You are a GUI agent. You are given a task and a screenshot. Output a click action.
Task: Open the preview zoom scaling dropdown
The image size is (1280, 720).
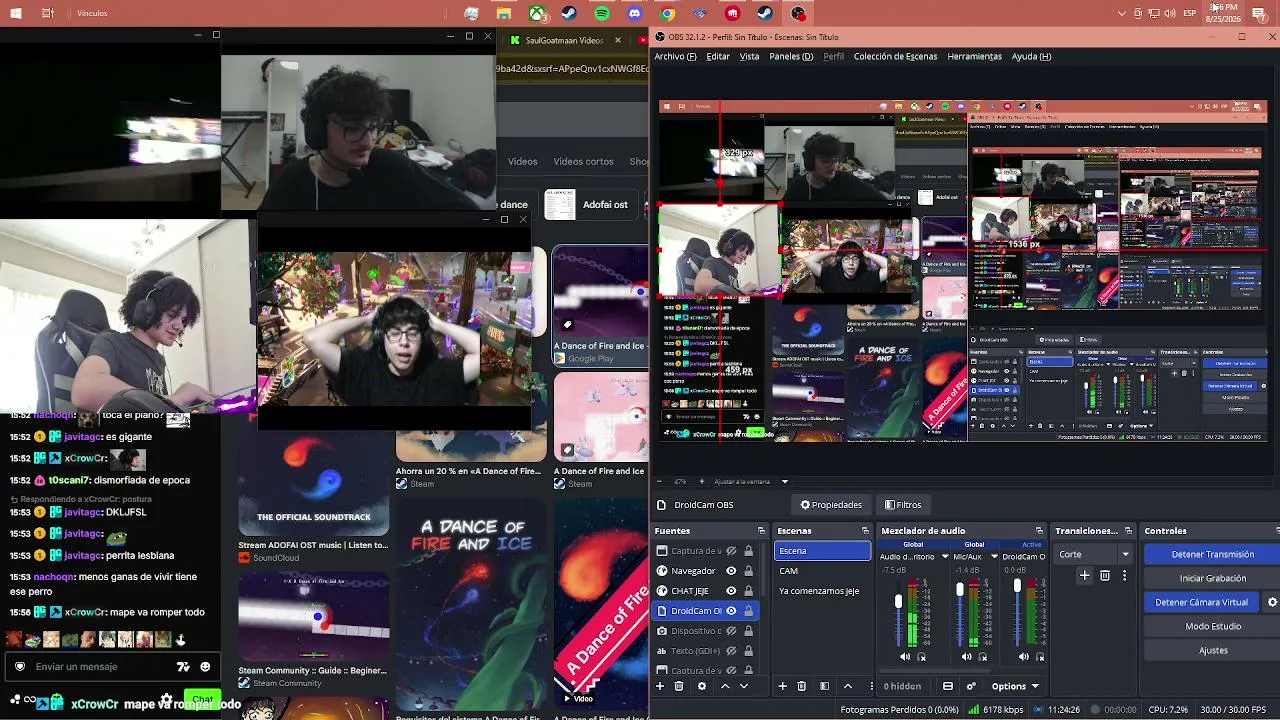(785, 482)
